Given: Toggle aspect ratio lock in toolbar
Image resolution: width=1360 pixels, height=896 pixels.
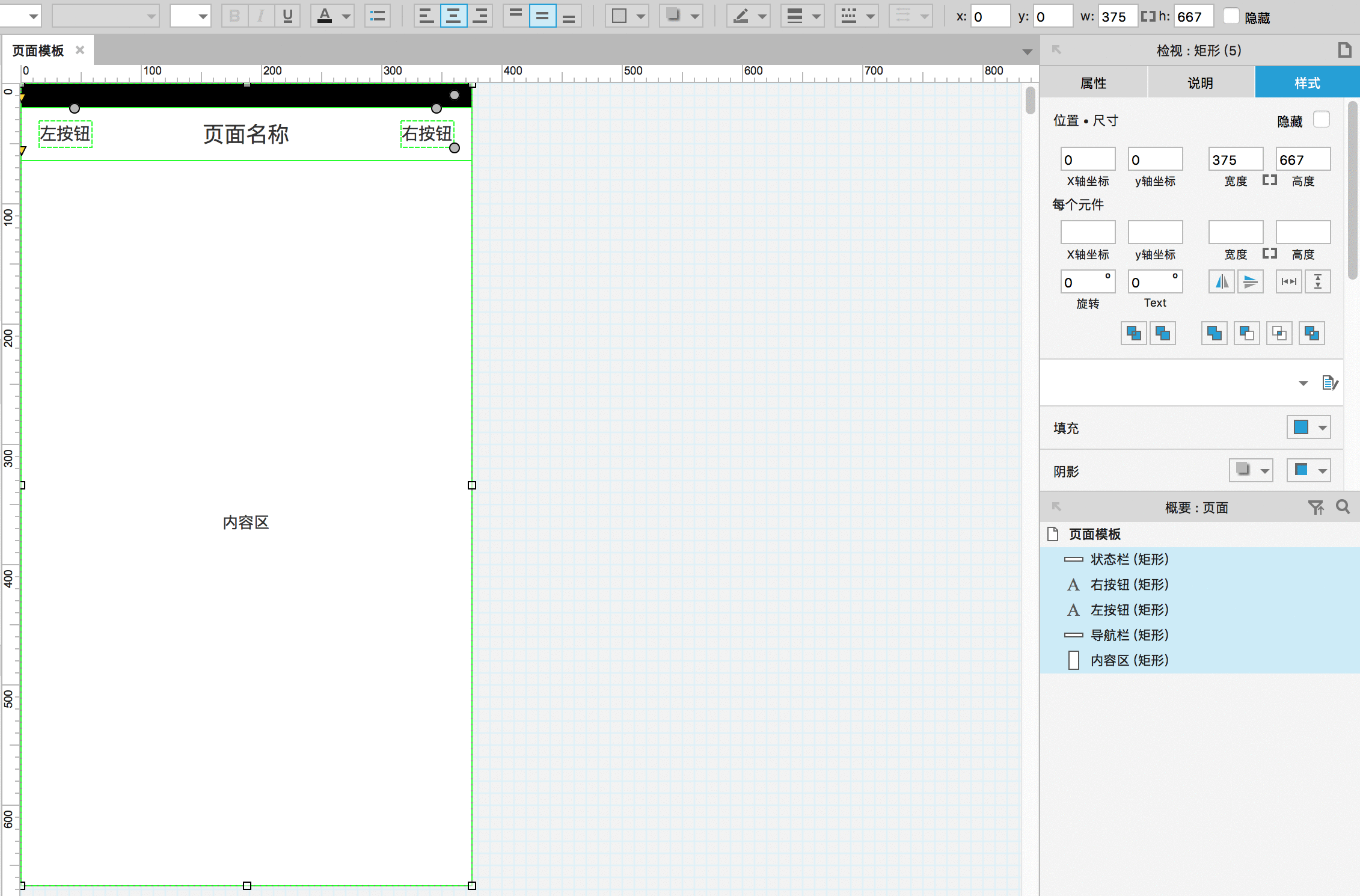Looking at the screenshot, I should (1148, 16).
